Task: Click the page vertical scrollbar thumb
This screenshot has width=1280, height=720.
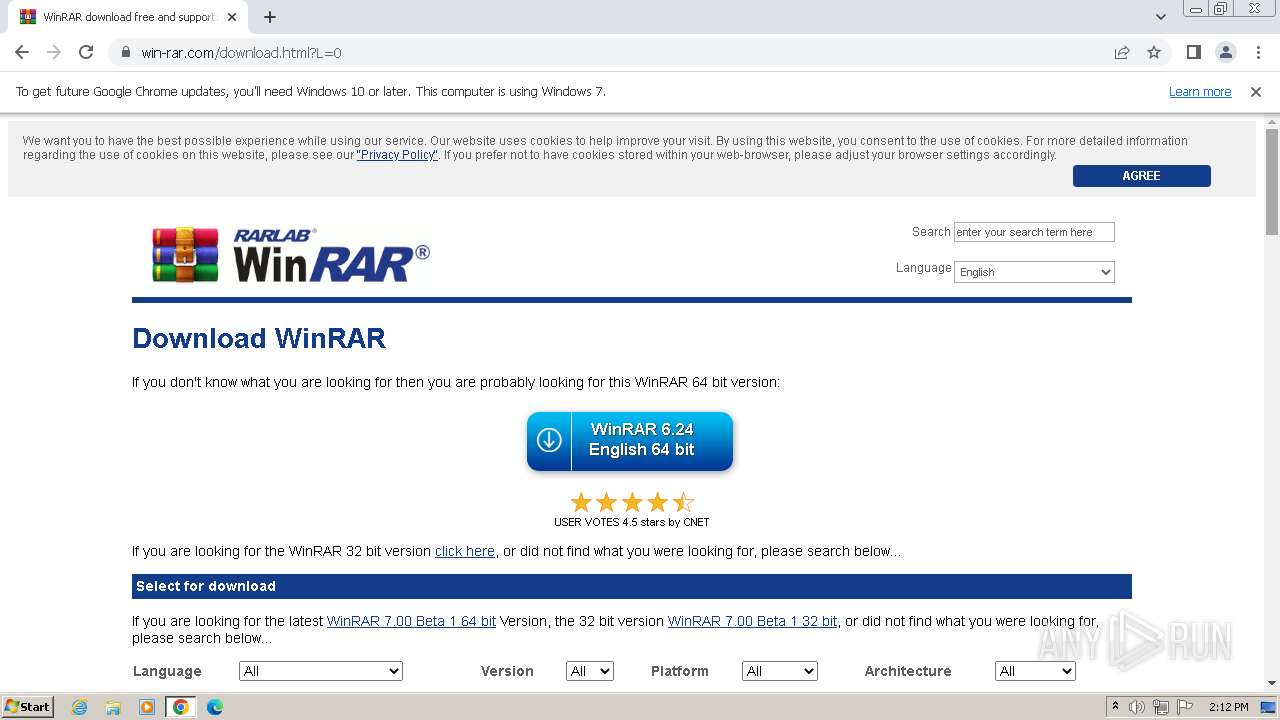Action: [x=1272, y=182]
